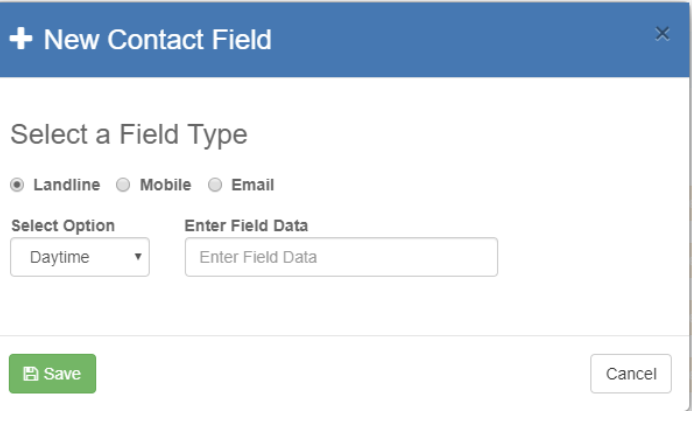Click the Mobile label text

tap(165, 185)
